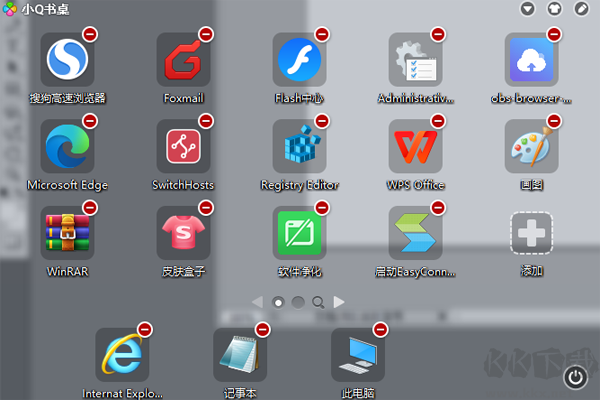Open 记事本 notepad in the dock
The height and width of the screenshot is (400, 600).
click(x=240, y=354)
